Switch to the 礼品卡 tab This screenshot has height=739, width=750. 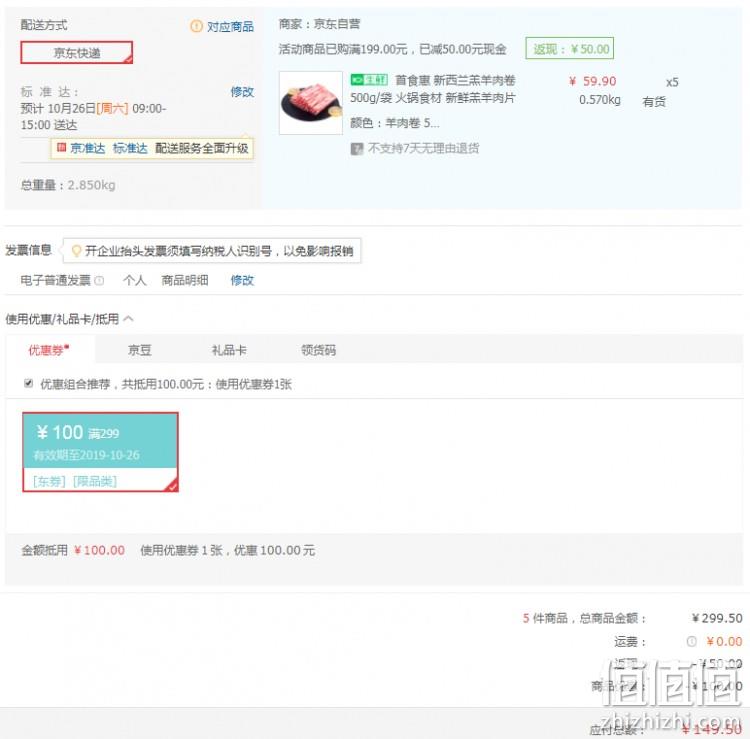[x=229, y=350]
